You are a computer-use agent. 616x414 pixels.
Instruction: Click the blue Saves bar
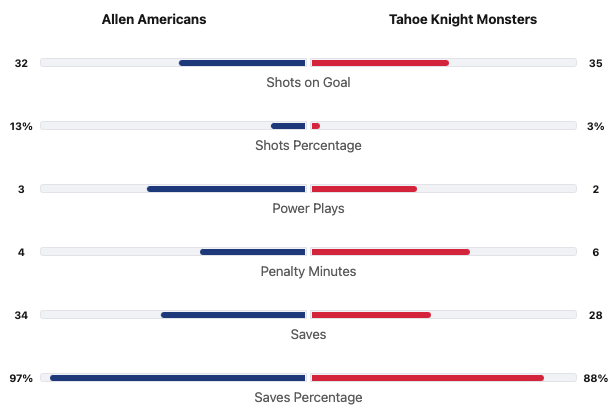click(x=233, y=315)
